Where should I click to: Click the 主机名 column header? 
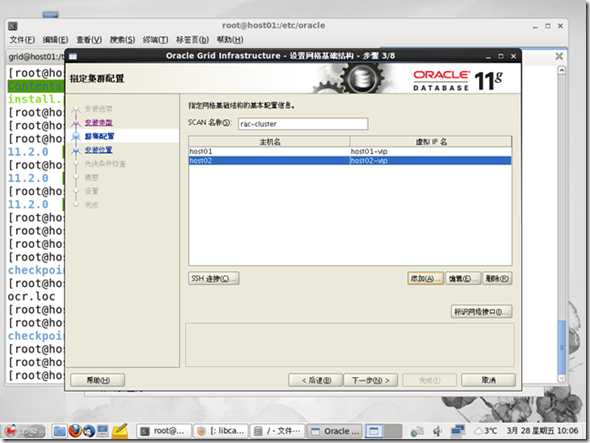click(269, 142)
